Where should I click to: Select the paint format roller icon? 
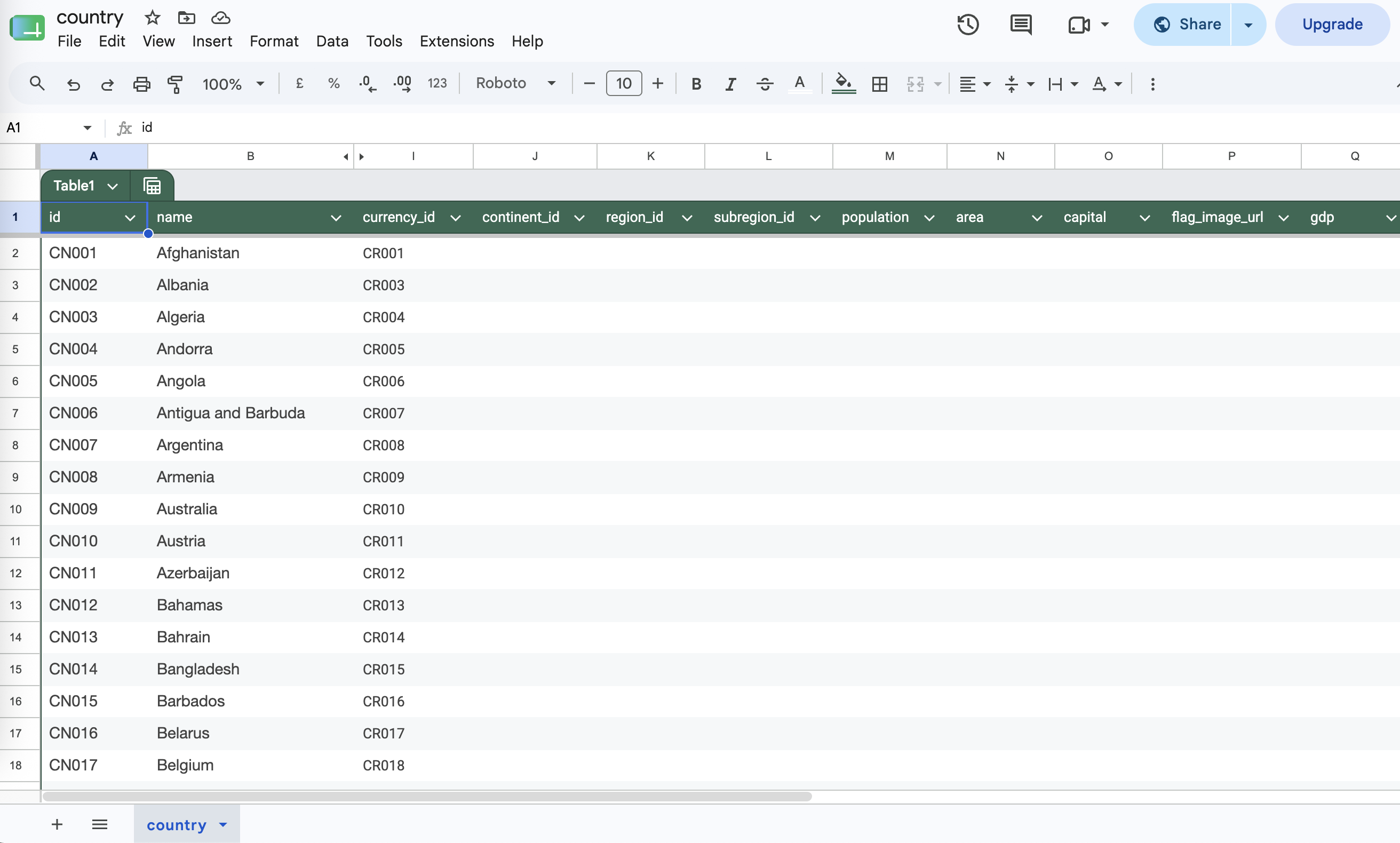176,85
